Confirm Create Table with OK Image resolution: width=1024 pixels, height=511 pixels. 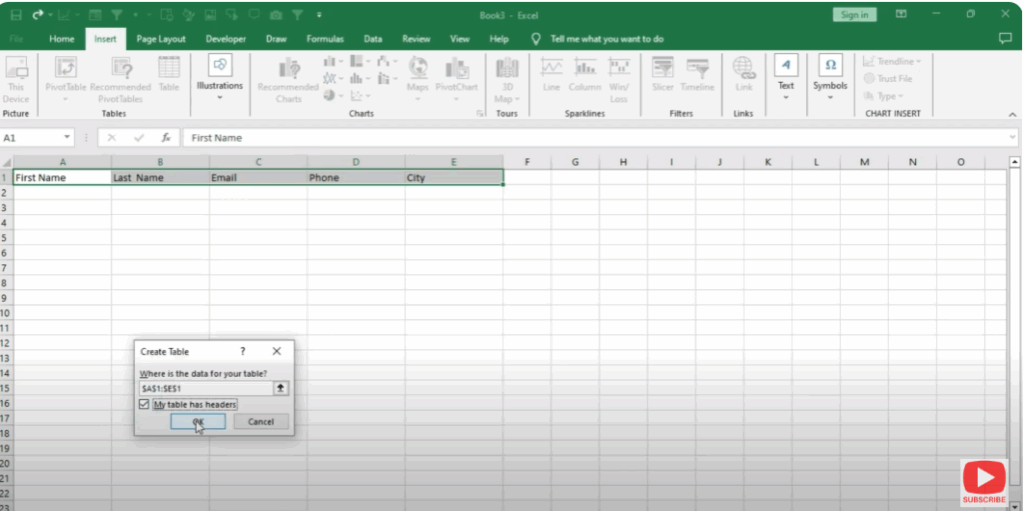click(198, 421)
